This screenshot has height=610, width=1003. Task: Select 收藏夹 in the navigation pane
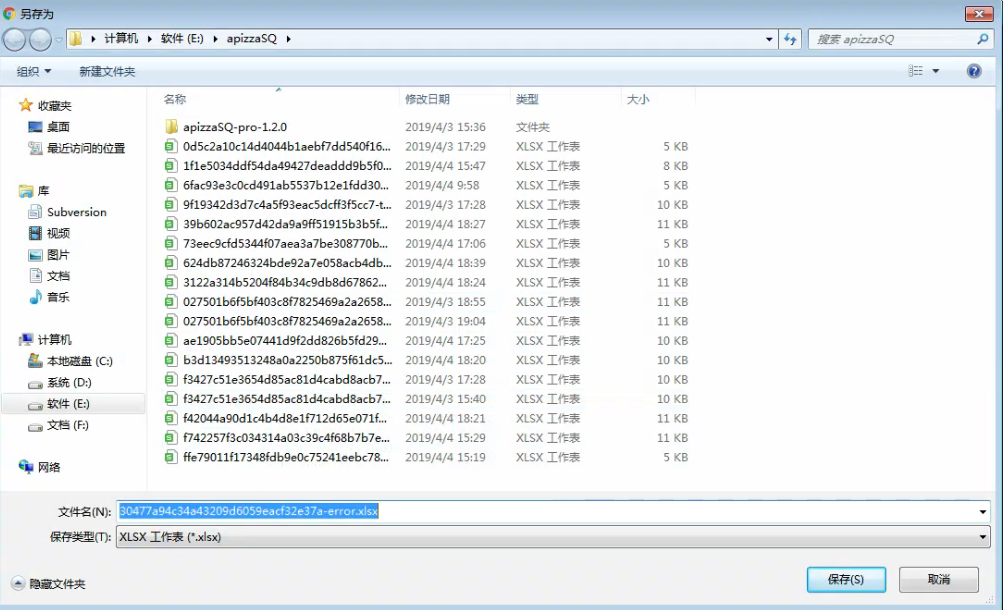[46, 106]
